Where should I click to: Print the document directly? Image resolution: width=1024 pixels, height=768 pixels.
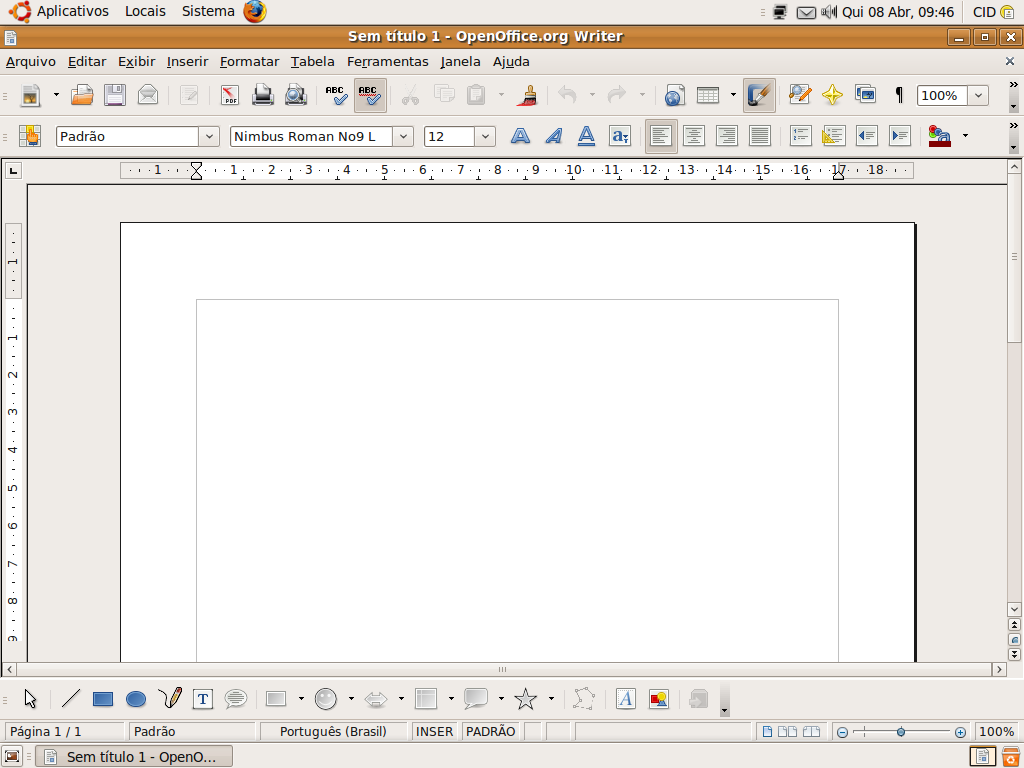click(262, 95)
